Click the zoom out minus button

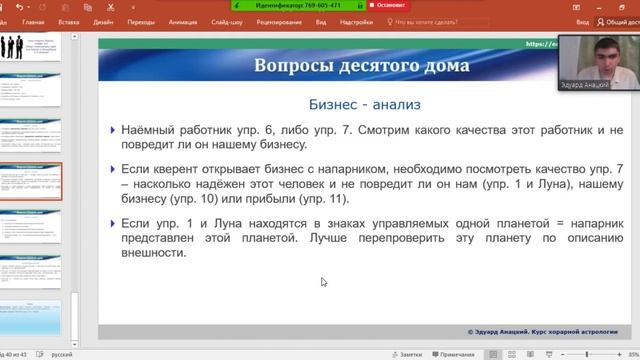click(x=563, y=355)
